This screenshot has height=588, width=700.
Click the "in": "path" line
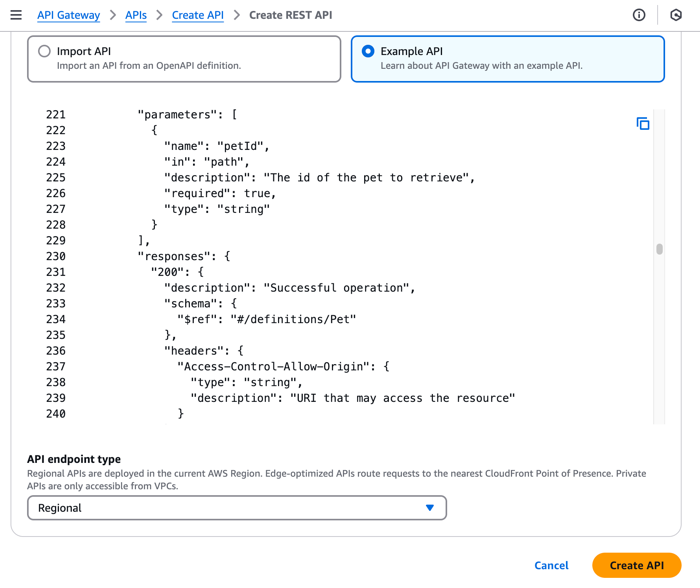point(206,162)
